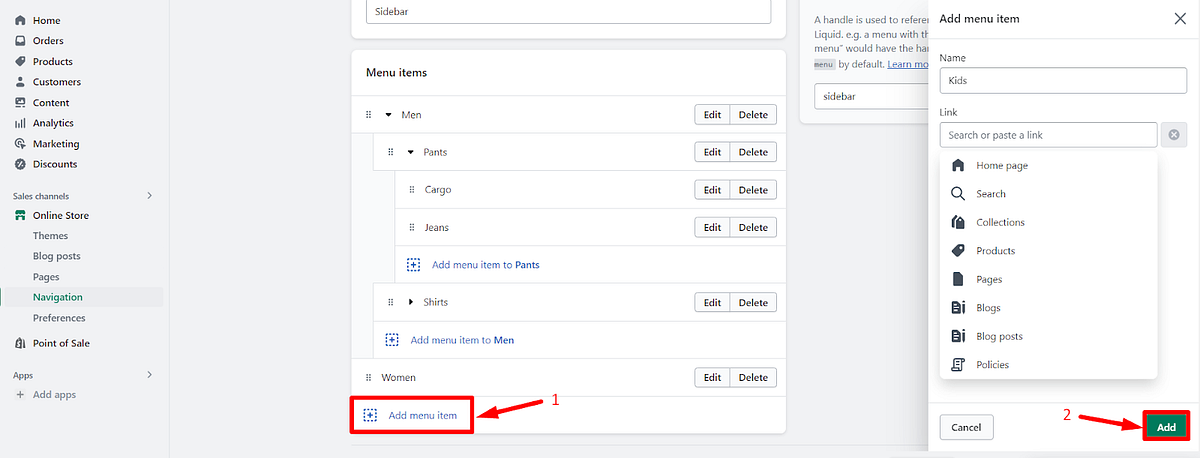
Task: Open Preferences under Online Store
Action: pyautogui.click(x=59, y=318)
